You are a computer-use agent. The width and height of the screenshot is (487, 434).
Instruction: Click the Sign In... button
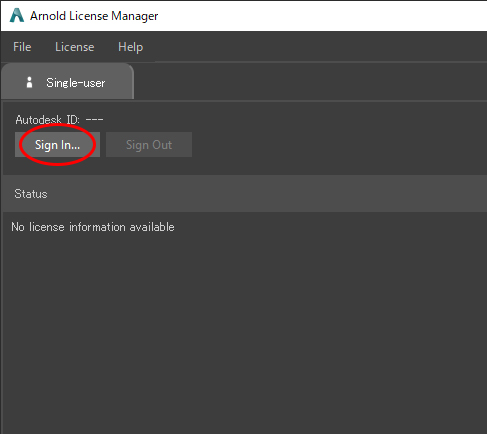(57, 145)
